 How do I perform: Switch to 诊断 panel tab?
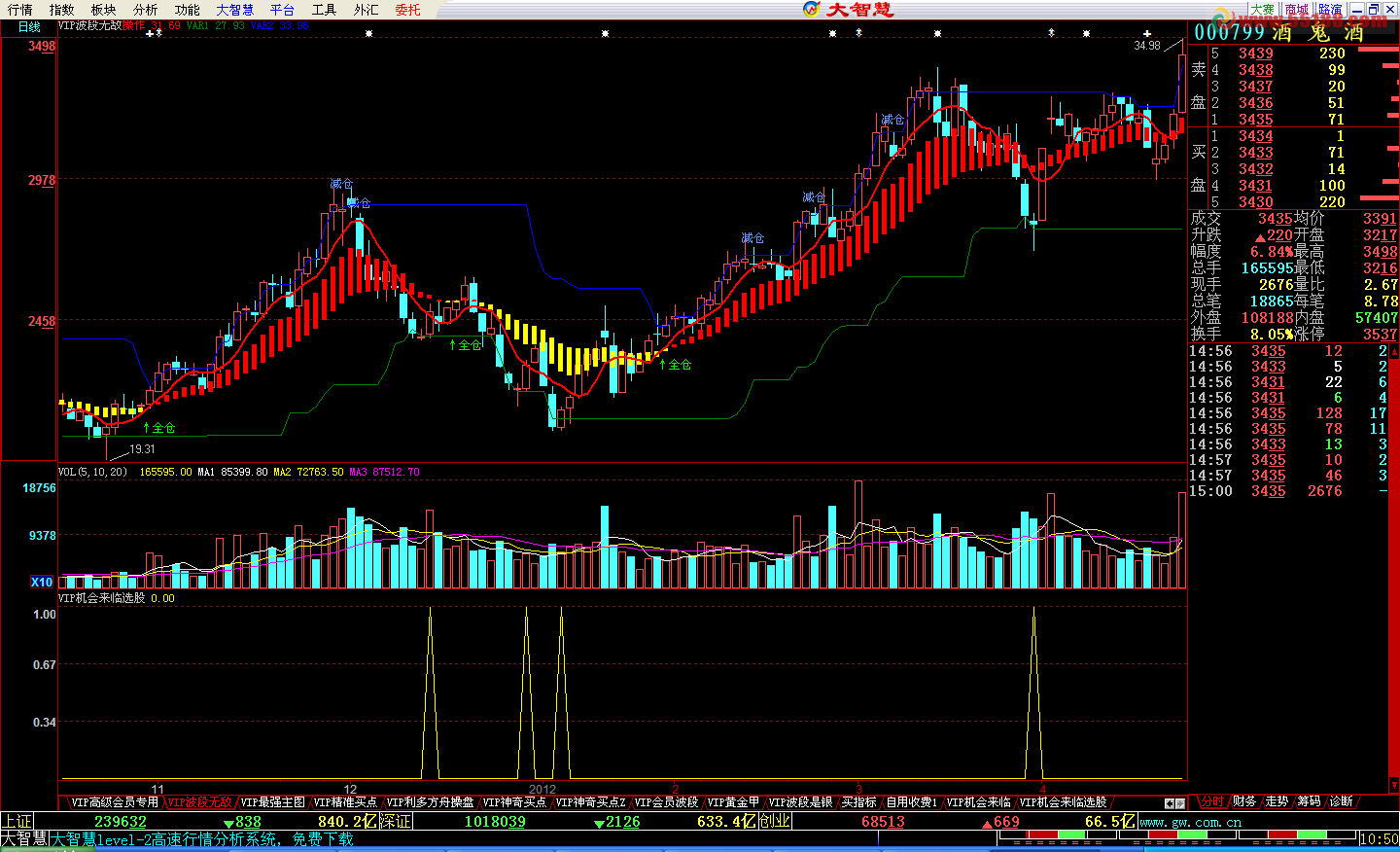click(1341, 801)
